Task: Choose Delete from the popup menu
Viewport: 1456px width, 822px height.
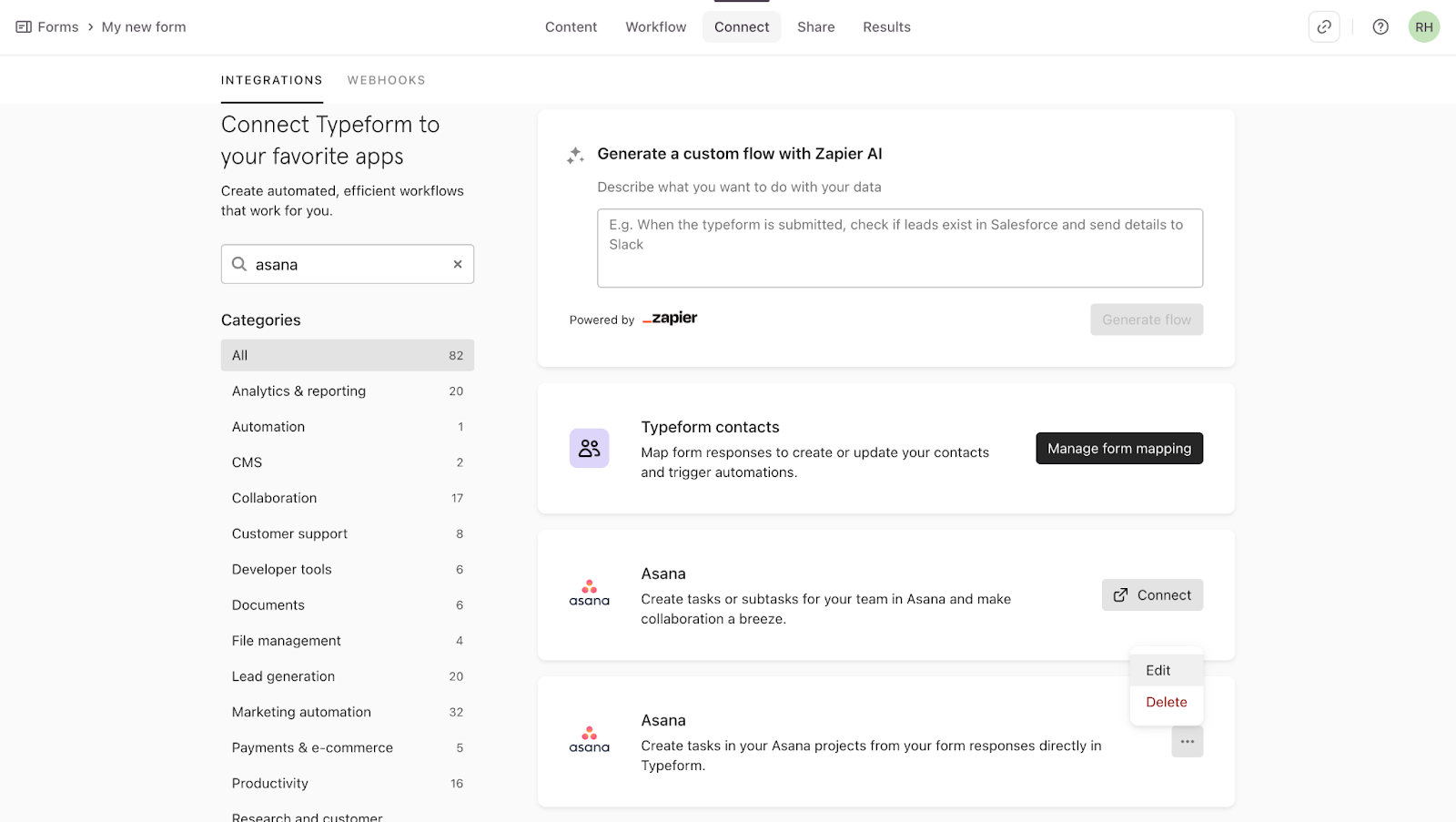Action: click(1166, 703)
